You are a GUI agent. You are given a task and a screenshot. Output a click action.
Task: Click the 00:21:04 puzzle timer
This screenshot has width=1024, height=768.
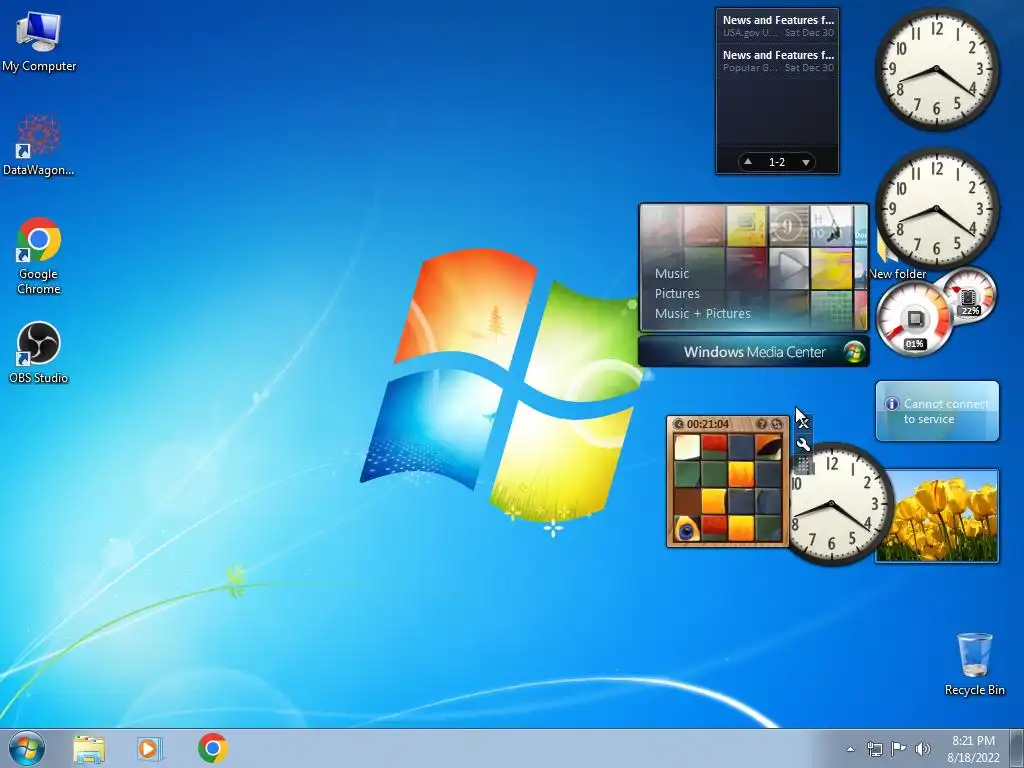pyautogui.click(x=708, y=424)
